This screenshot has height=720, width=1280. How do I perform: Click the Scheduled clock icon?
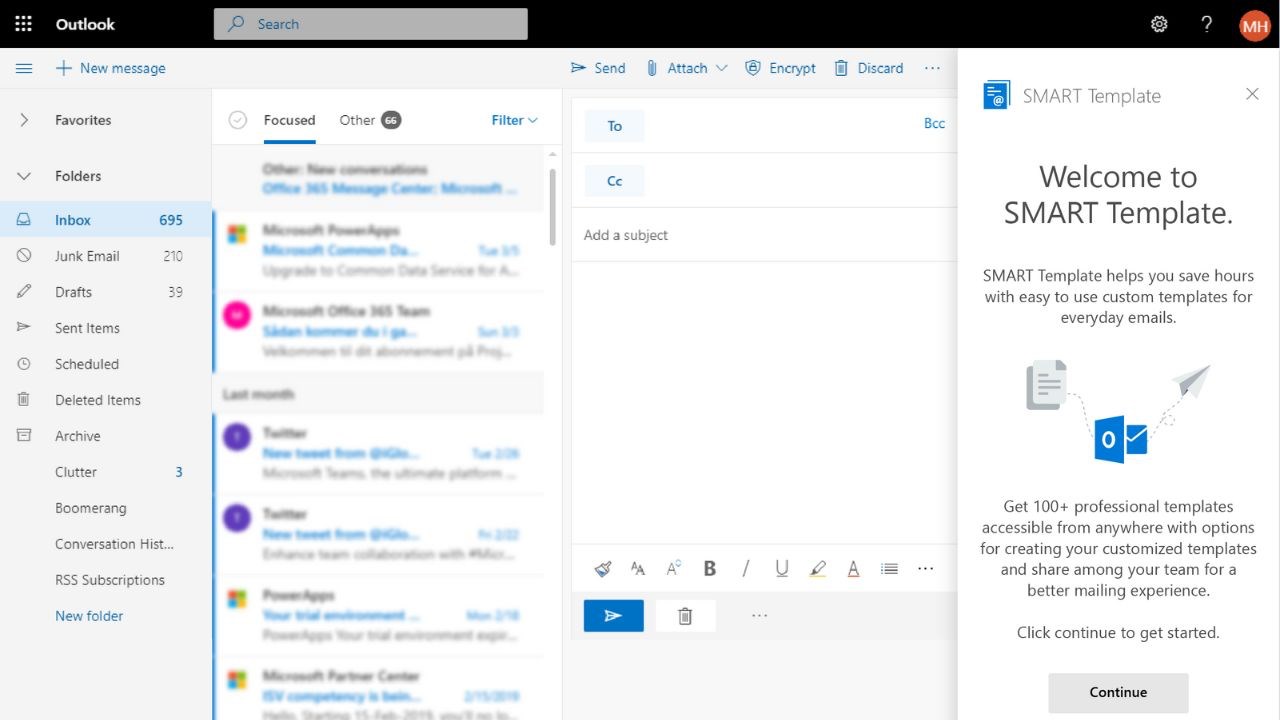pos(24,364)
